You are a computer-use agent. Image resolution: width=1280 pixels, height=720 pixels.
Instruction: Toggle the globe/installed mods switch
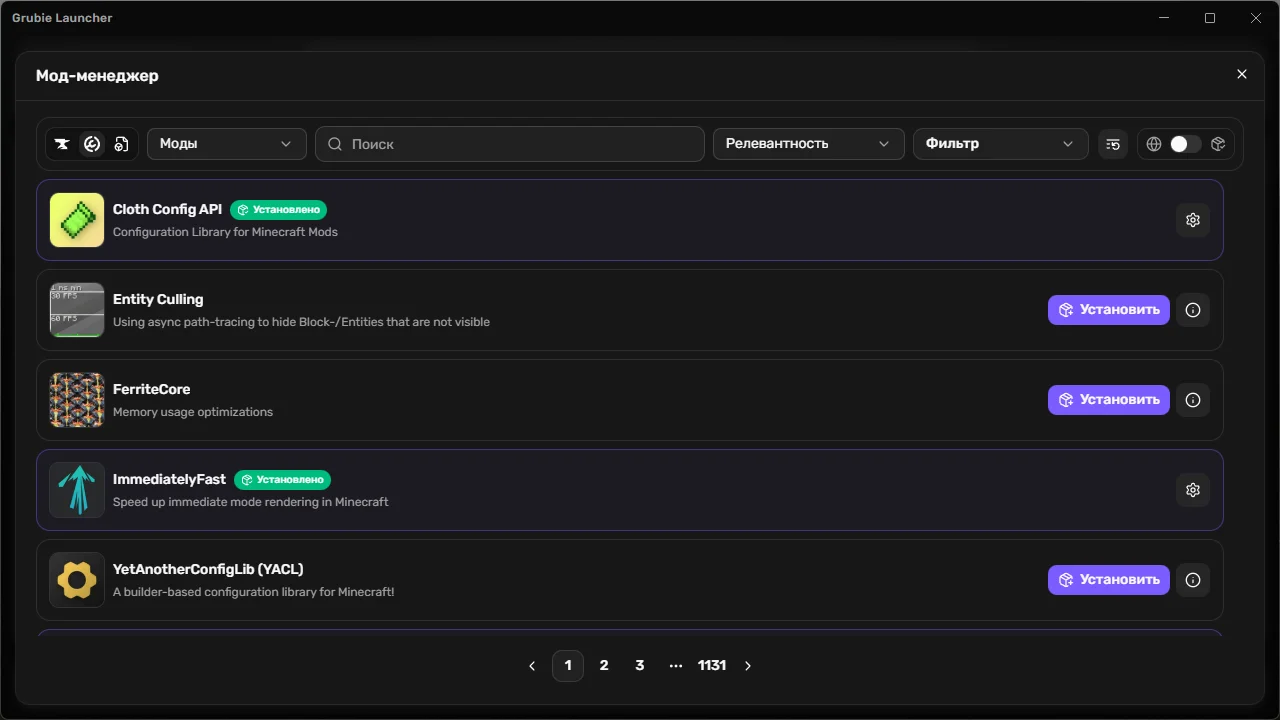[x=1186, y=144]
